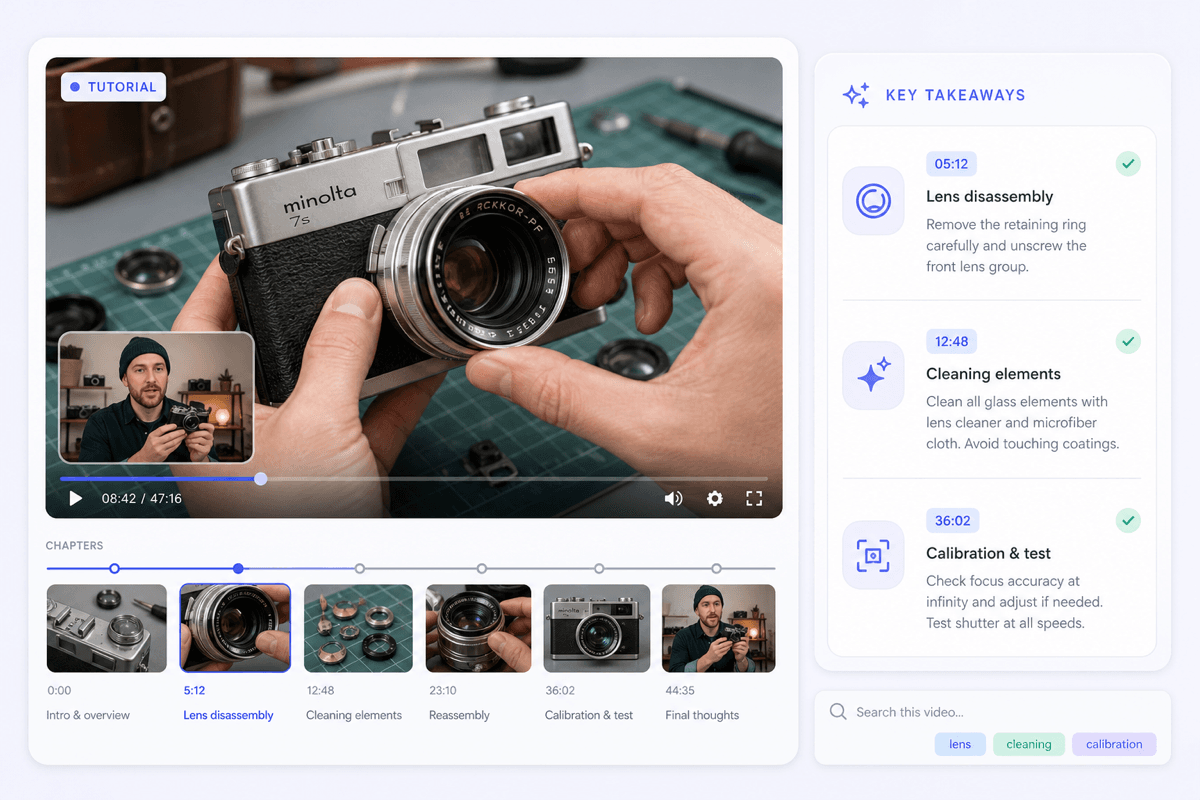Click the search magnifier icon
1200x800 pixels.
(838, 711)
